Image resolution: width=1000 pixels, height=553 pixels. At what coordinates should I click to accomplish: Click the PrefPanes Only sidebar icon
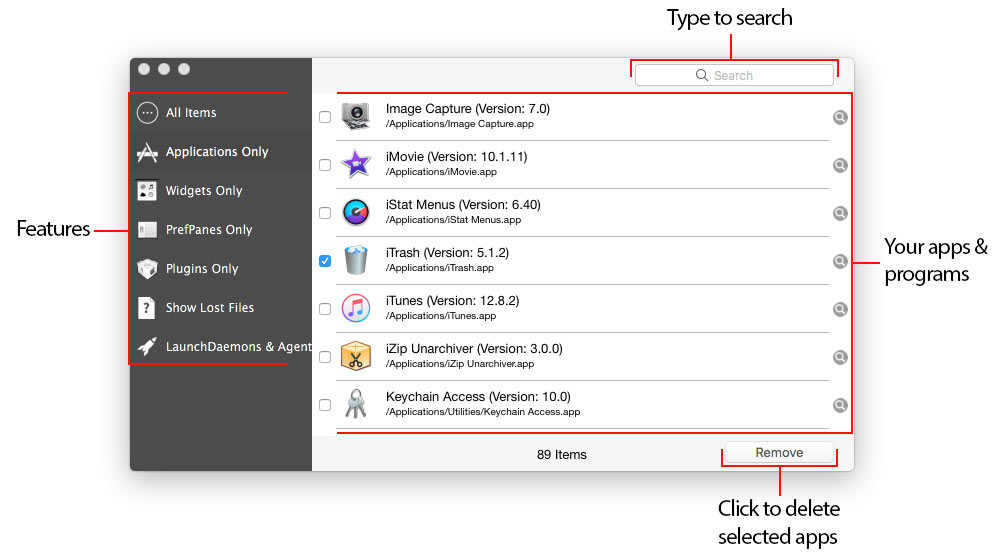click(147, 230)
